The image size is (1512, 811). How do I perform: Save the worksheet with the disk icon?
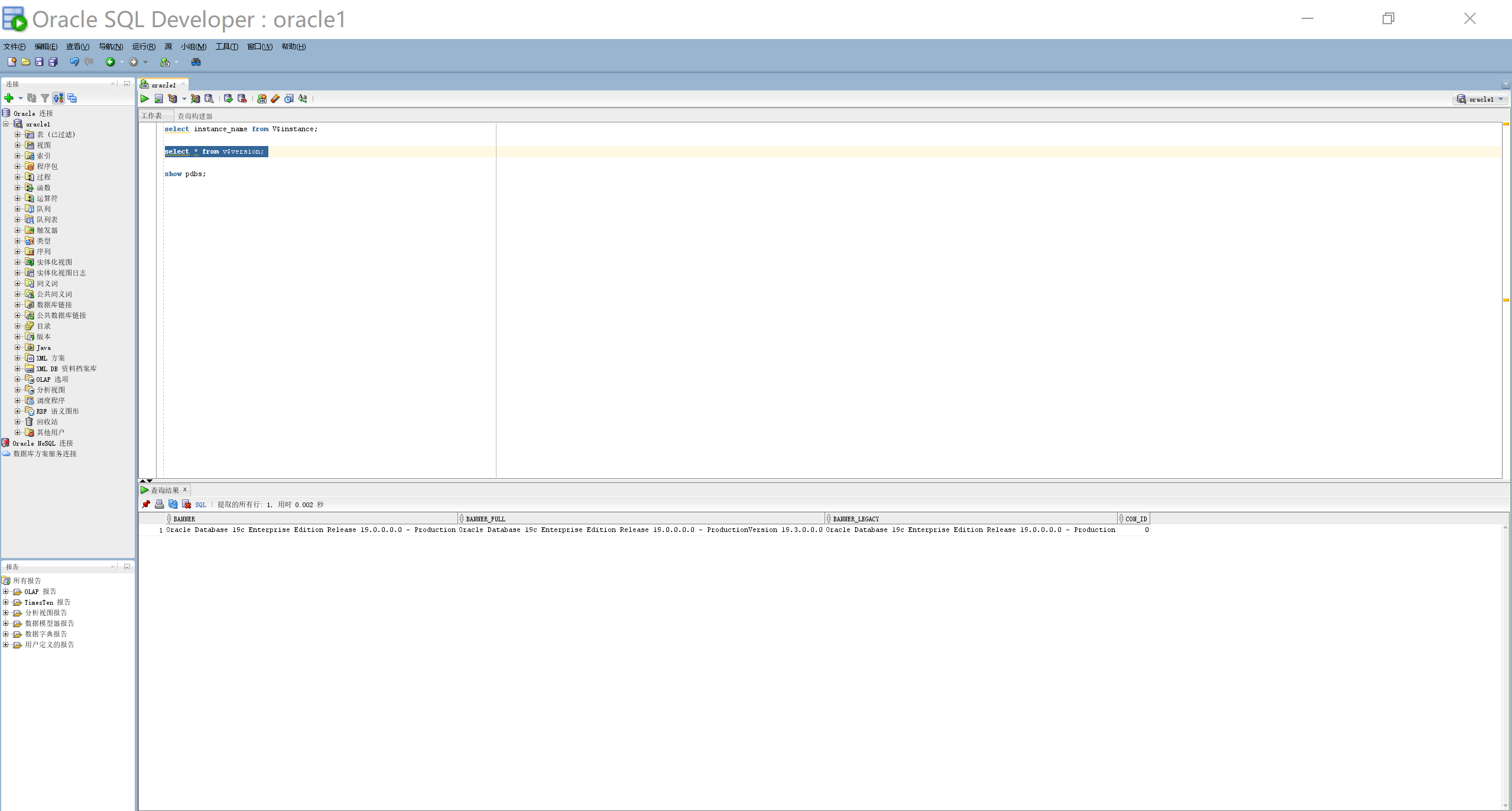click(39, 61)
